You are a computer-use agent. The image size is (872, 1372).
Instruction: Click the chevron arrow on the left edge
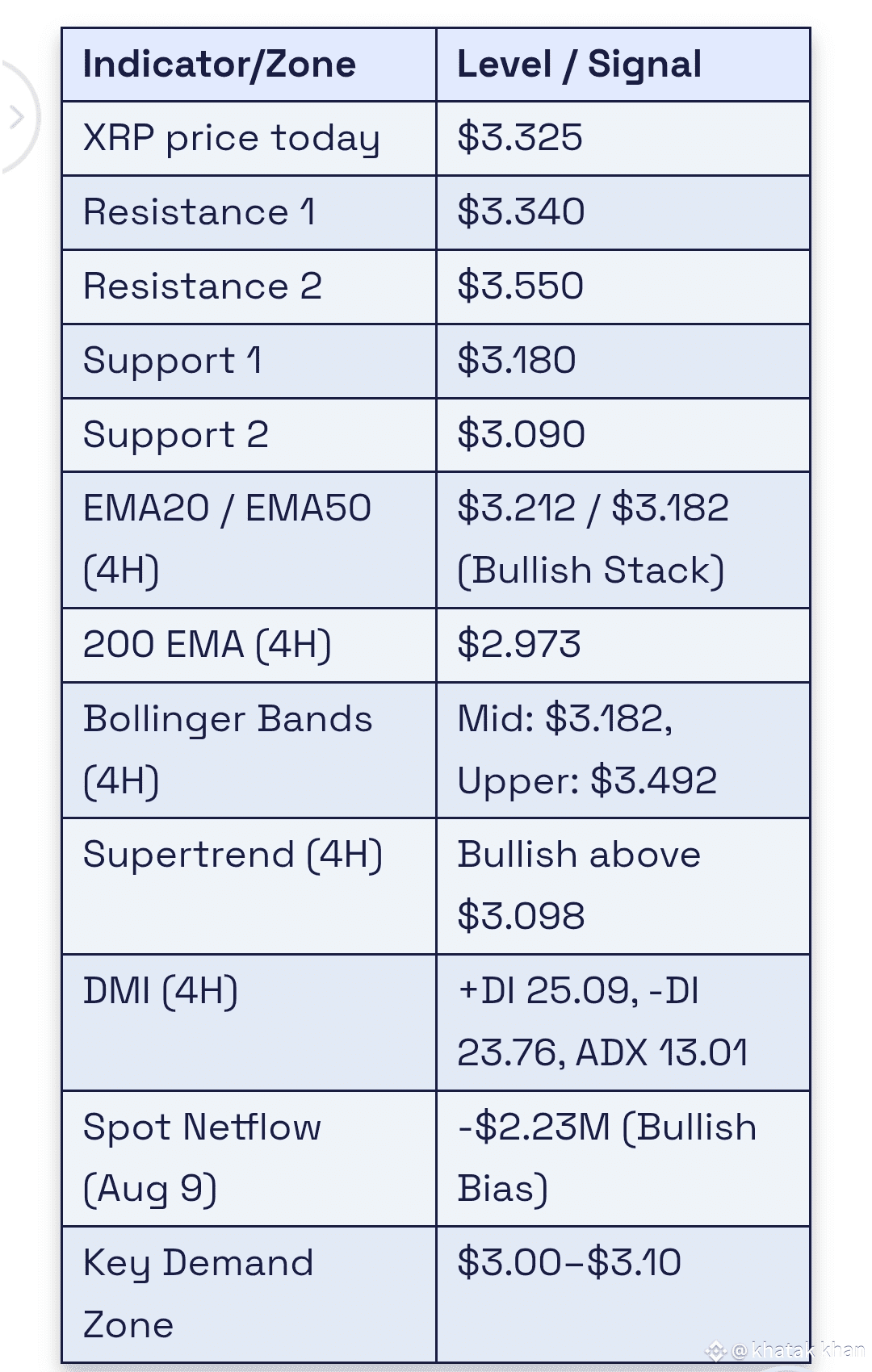click(15, 118)
